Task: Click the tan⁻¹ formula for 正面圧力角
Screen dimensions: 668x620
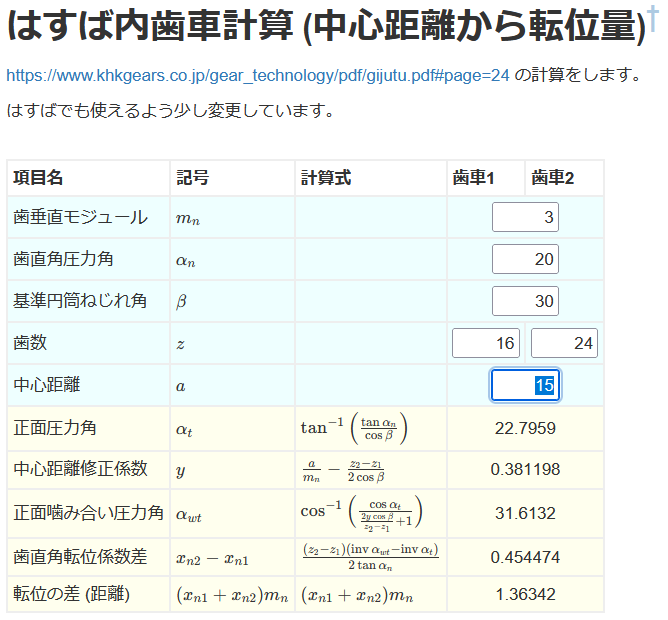Action: click(x=354, y=428)
